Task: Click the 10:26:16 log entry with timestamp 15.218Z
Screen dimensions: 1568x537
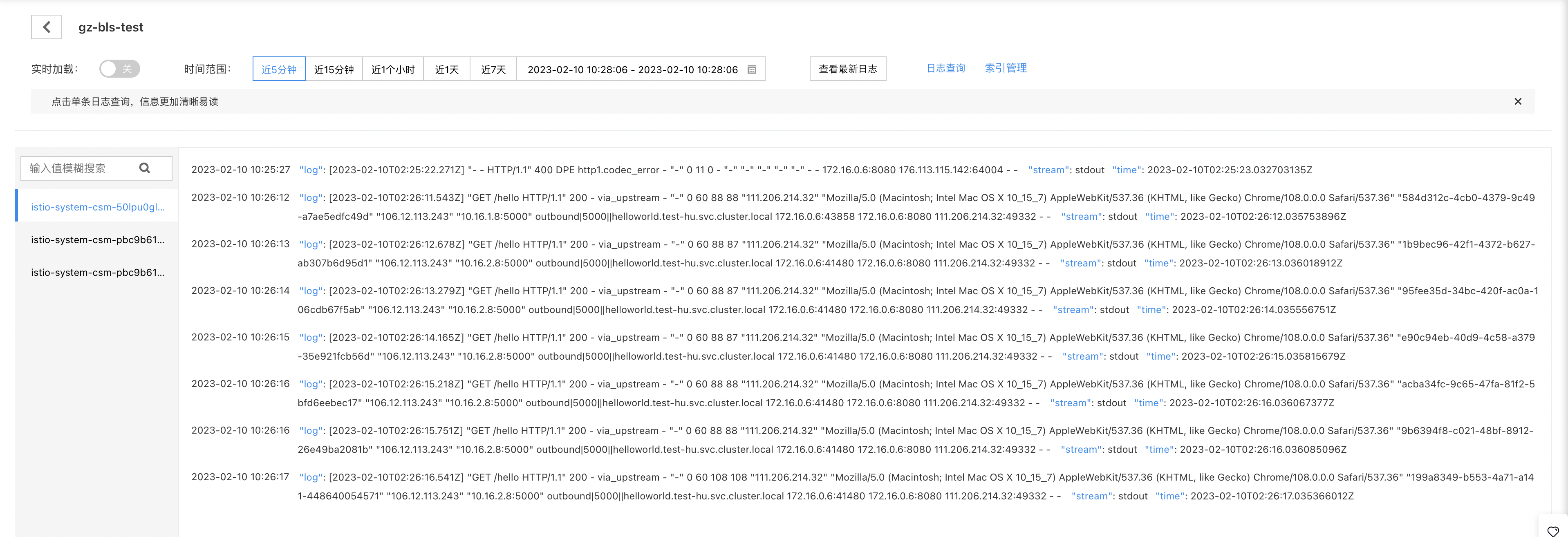Action: [863, 393]
